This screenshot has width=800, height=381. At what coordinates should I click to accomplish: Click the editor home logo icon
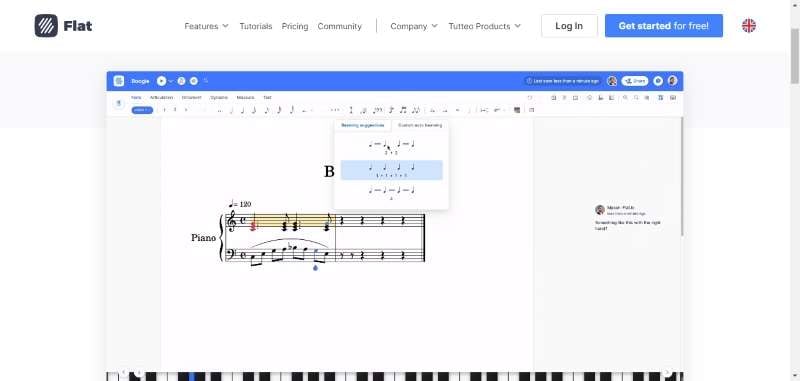[x=119, y=81]
